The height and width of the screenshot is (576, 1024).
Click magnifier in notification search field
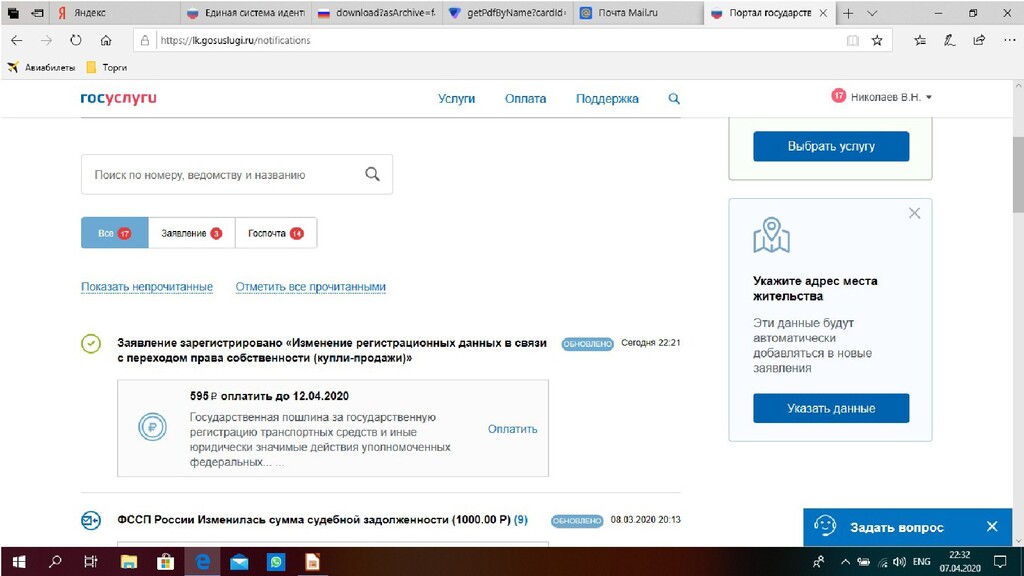(x=372, y=174)
